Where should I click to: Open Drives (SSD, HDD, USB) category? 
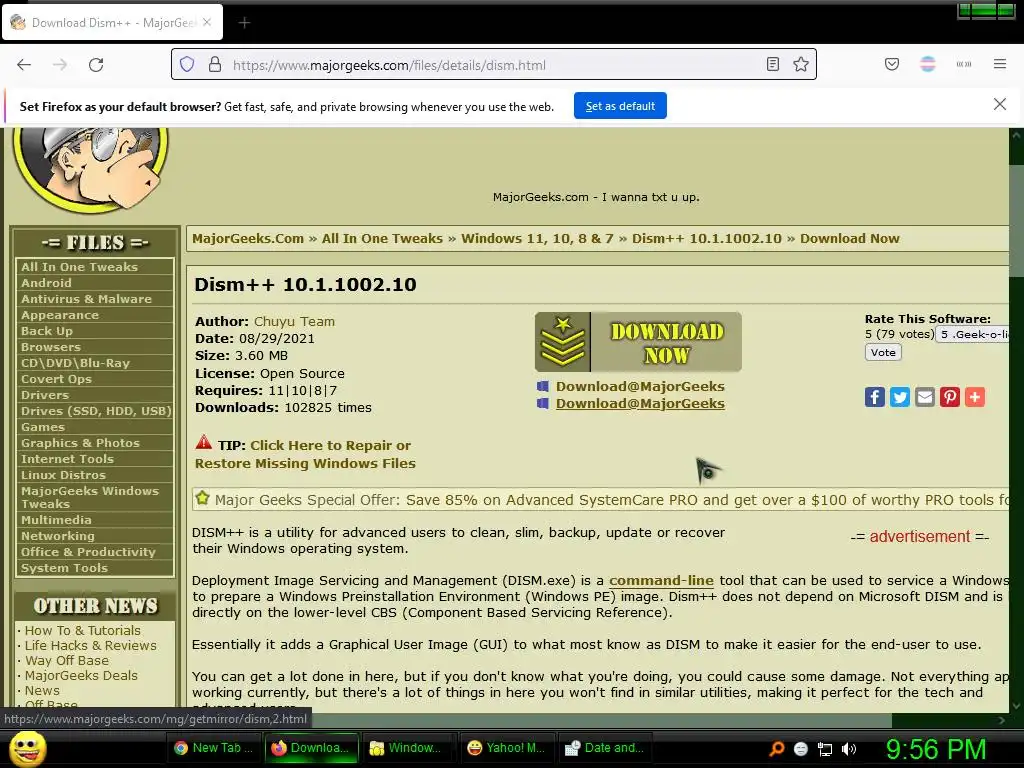tap(95, 411)
